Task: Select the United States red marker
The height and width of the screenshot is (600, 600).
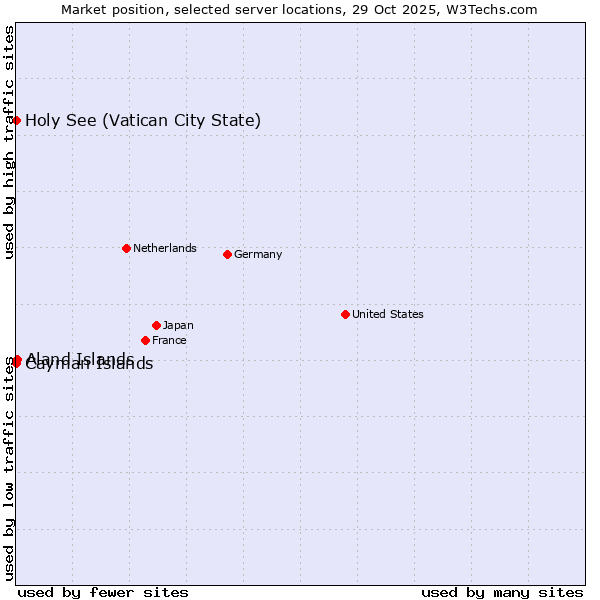Action: tap(345, 314)
